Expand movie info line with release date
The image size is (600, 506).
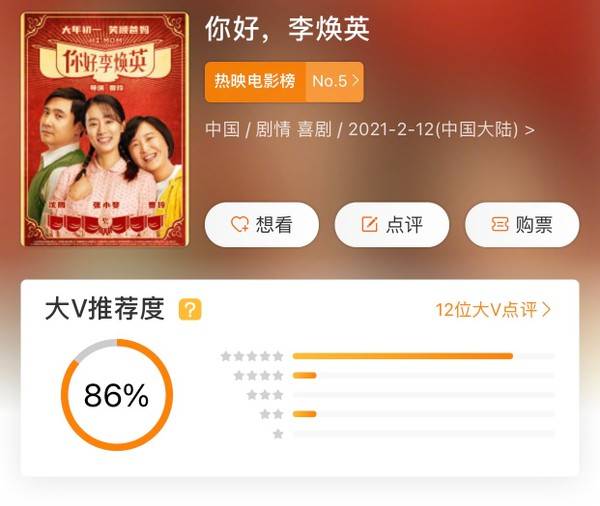point(370,129)
